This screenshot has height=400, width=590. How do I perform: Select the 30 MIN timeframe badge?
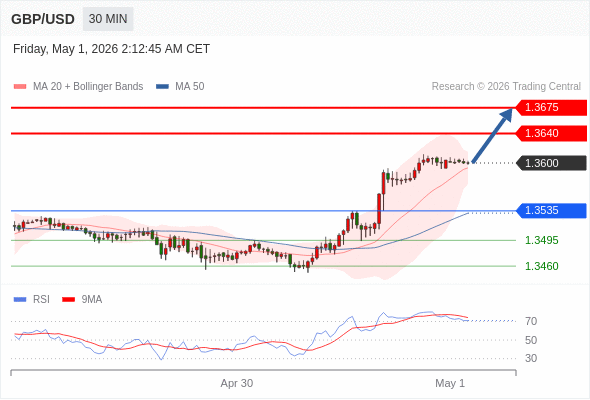[108, 19]
